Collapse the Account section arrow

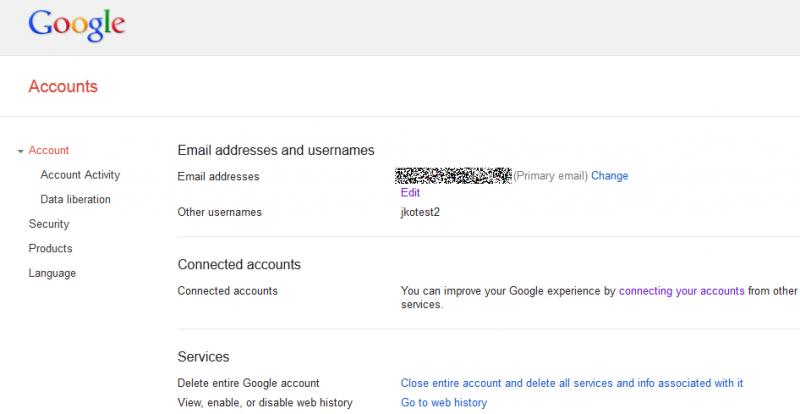click(20, 151)
